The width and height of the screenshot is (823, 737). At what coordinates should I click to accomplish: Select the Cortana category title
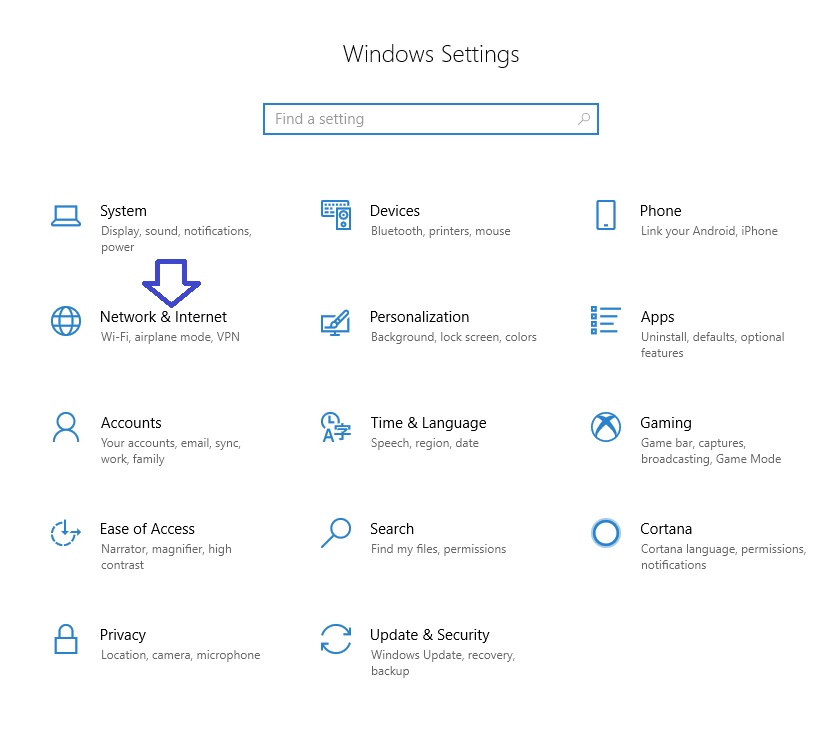click(x=666, y=529)
